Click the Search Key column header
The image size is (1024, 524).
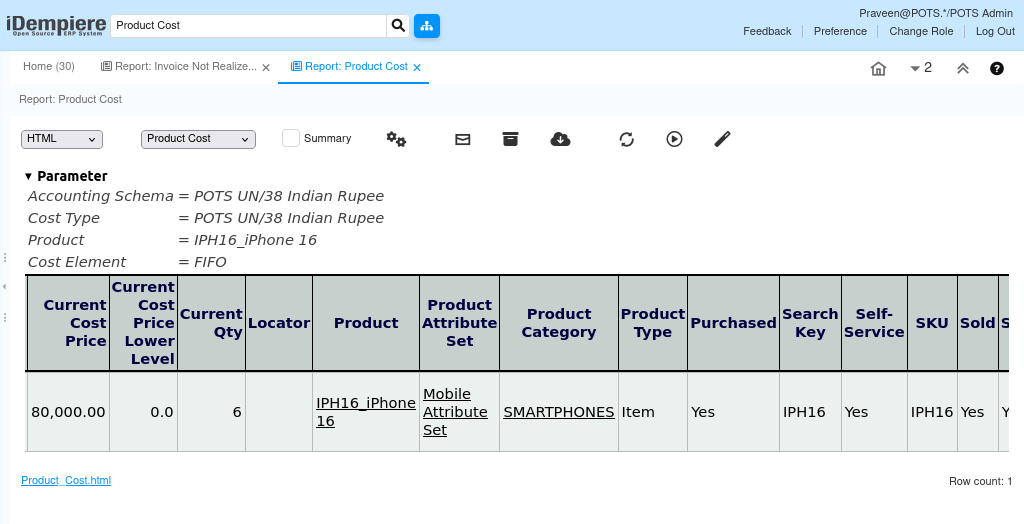coord(810,323)
